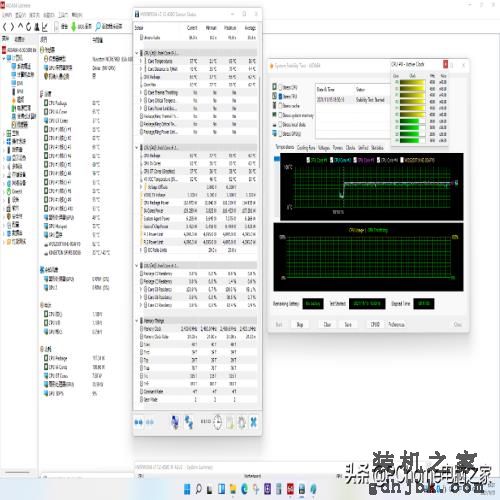Click the Close button in Stability Test
500x500 pixels.
(x=458, y=324)
